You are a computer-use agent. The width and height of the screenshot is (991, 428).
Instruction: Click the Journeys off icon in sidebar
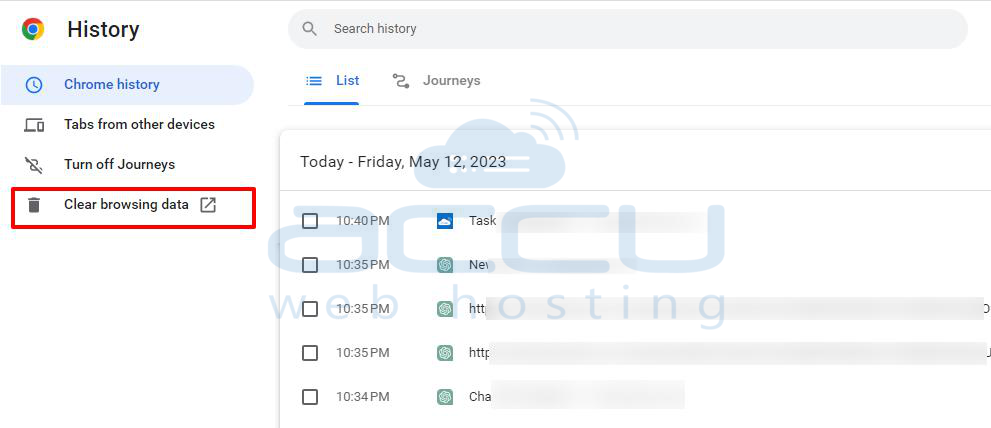(x=34, y=165)
